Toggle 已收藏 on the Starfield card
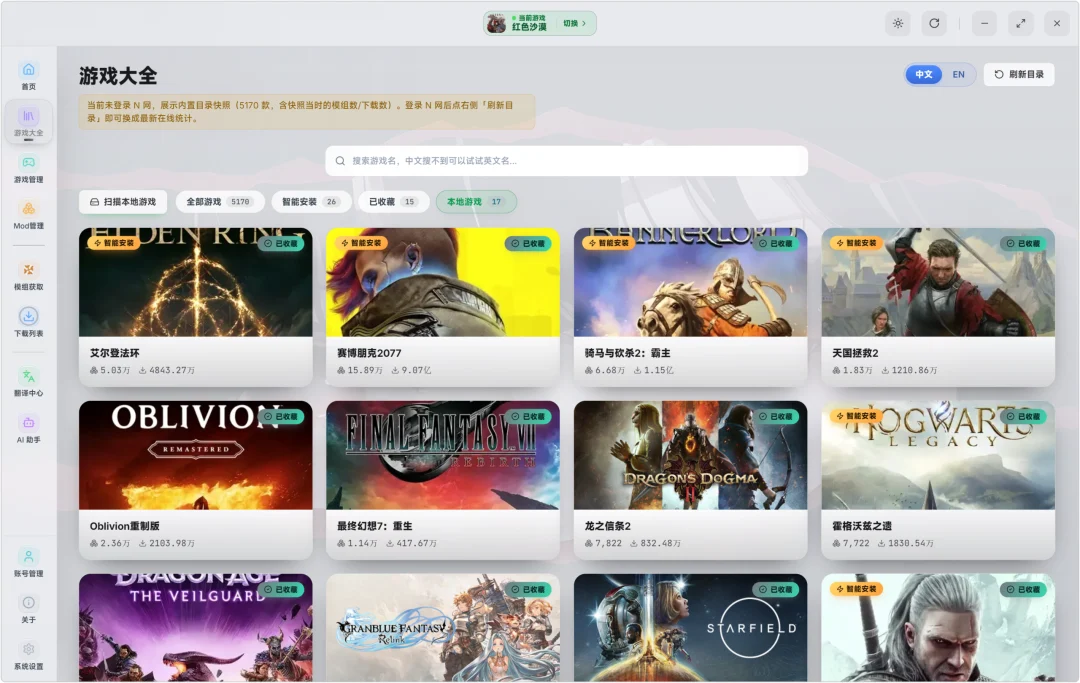 point(776,589)
